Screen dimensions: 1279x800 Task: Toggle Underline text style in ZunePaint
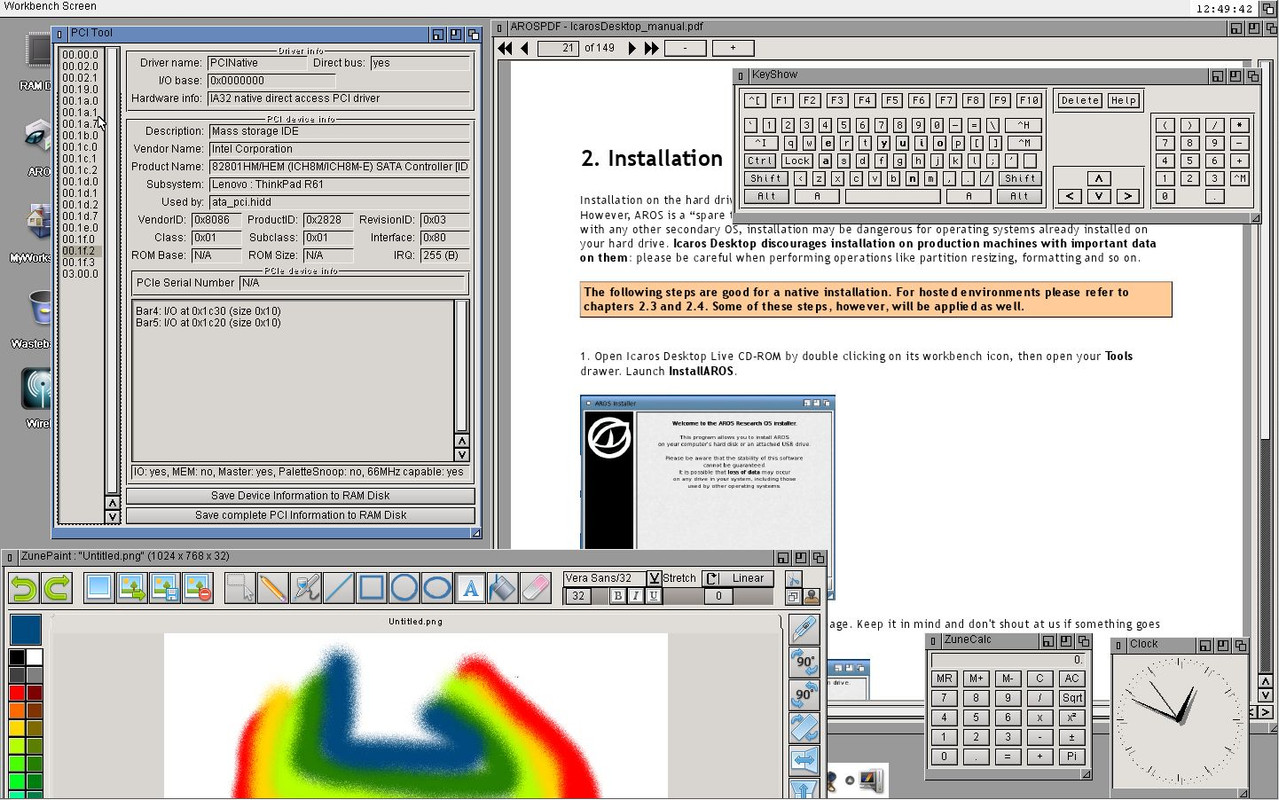653,596
